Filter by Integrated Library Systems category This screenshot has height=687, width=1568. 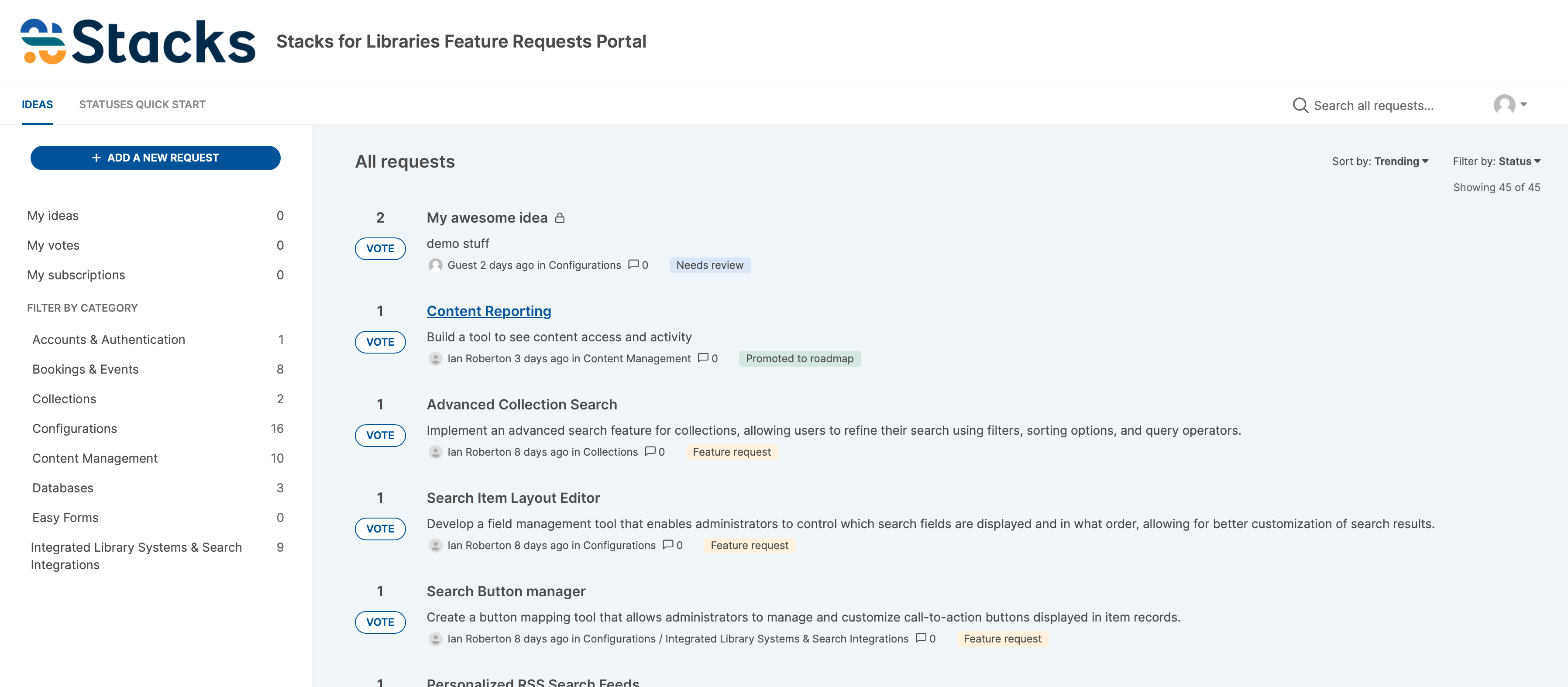click(x=157, y=556)
